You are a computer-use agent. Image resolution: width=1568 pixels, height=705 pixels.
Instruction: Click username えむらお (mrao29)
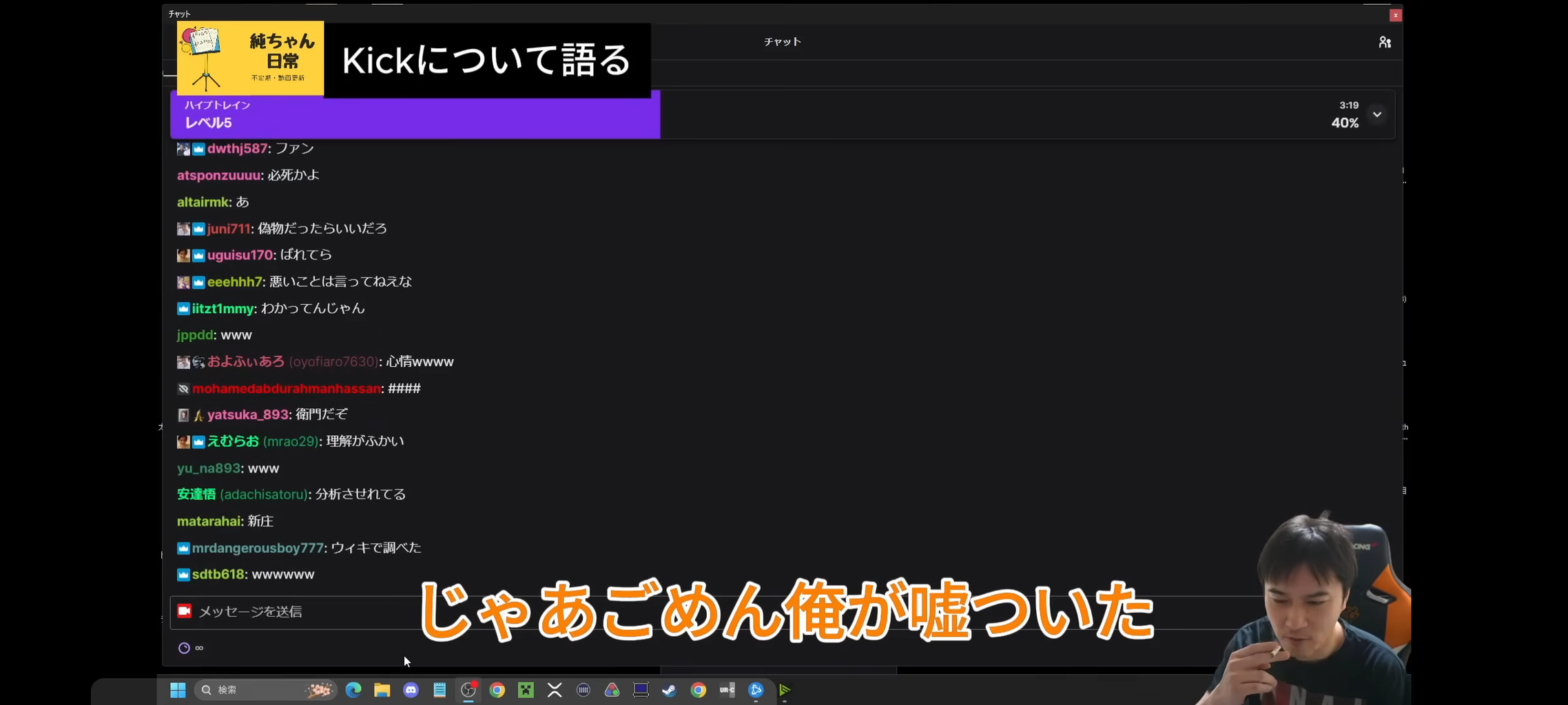(x=263, y=442)
